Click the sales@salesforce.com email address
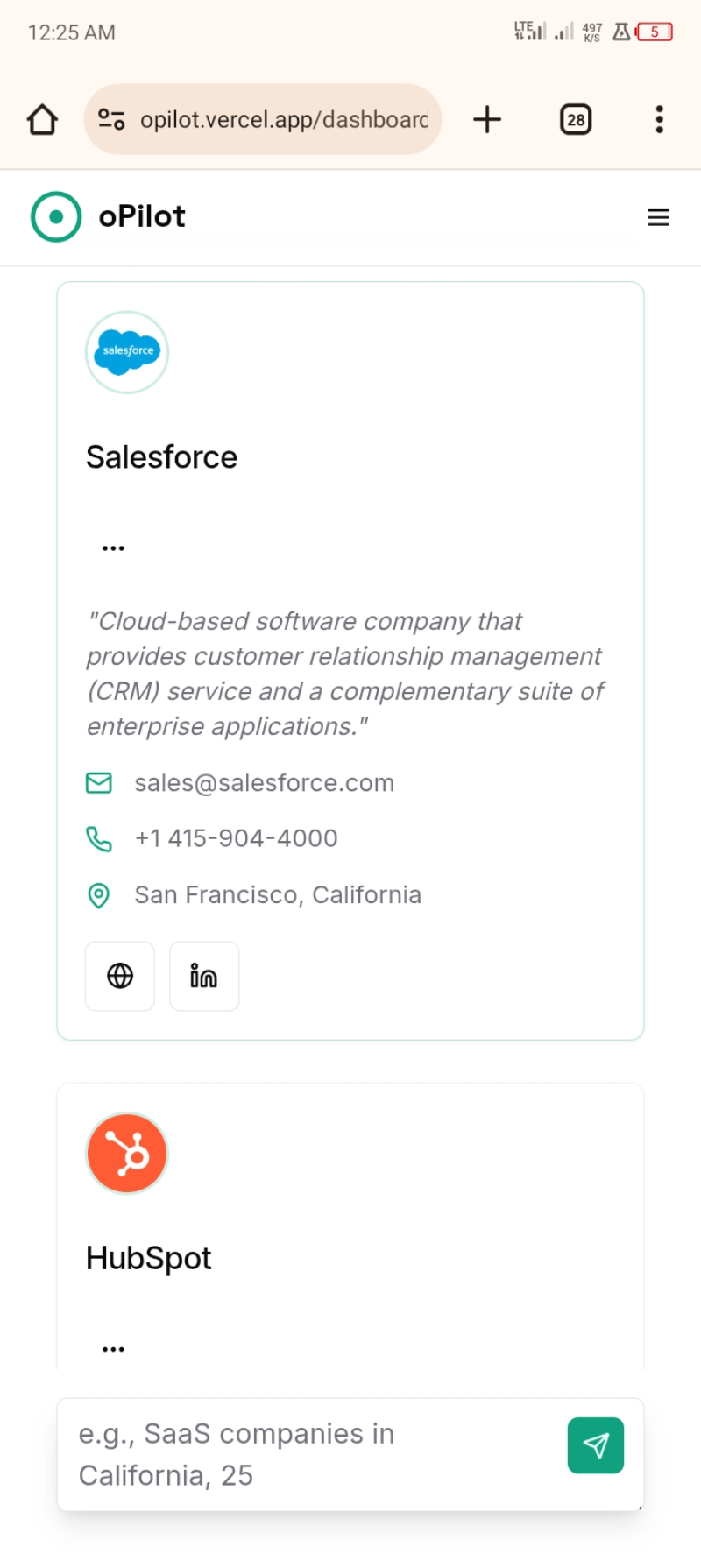Screen dimensions: 701x1568 click(264, 783)
